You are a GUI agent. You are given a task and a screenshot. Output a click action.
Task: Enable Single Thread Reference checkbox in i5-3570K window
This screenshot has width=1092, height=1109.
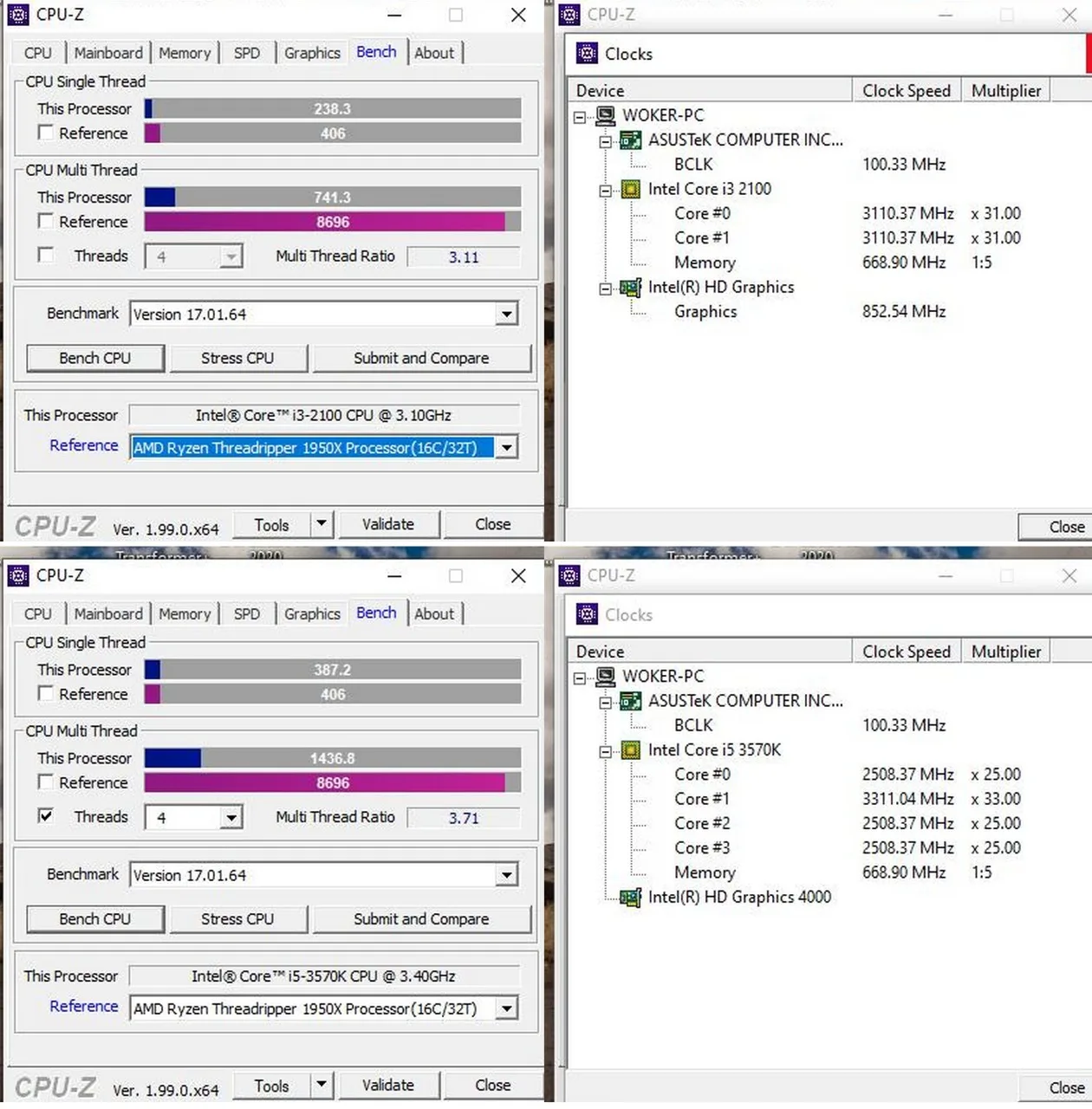point(46,693)
